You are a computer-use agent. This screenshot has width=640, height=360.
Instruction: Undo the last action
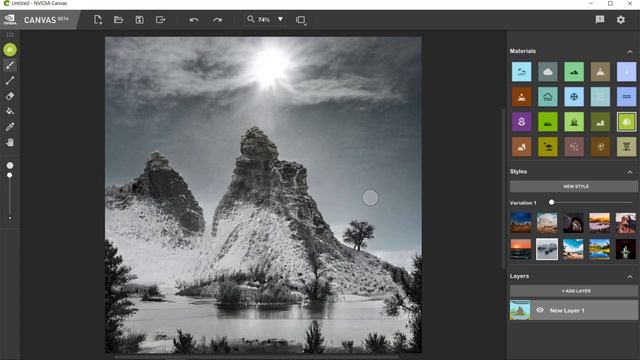click(194, 20)
